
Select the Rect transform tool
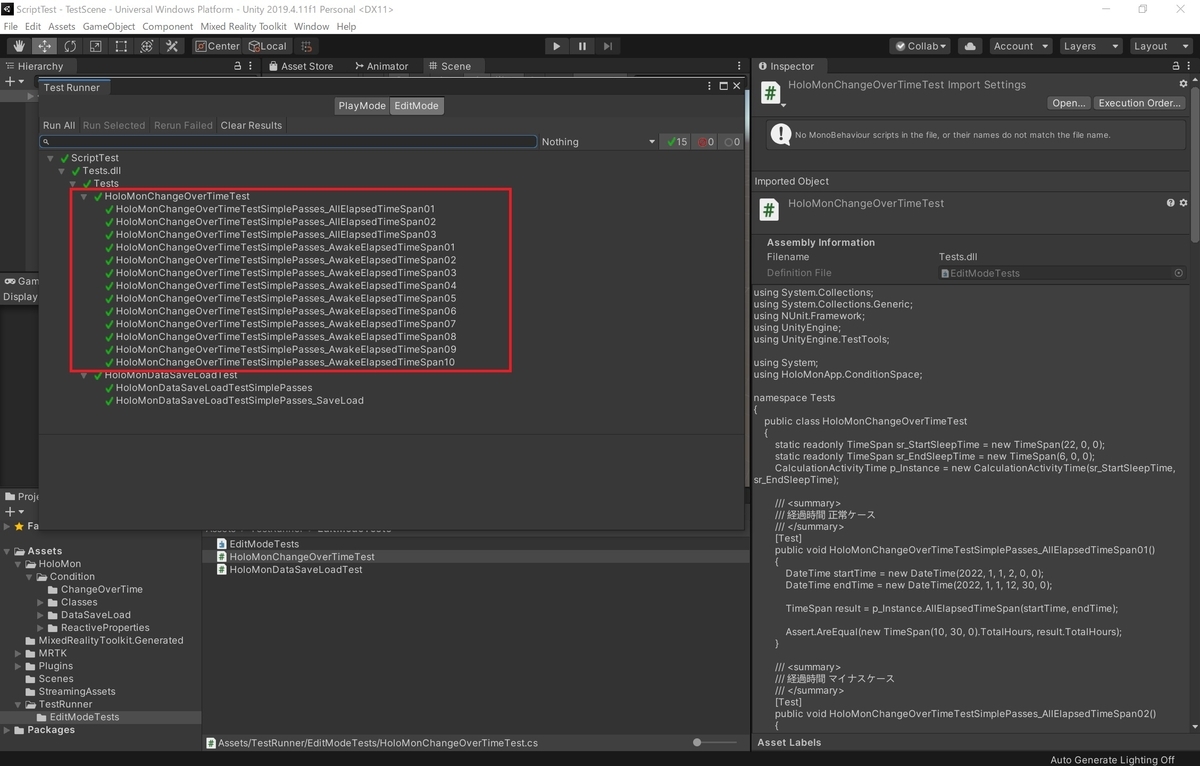click(x=121, y=46)
